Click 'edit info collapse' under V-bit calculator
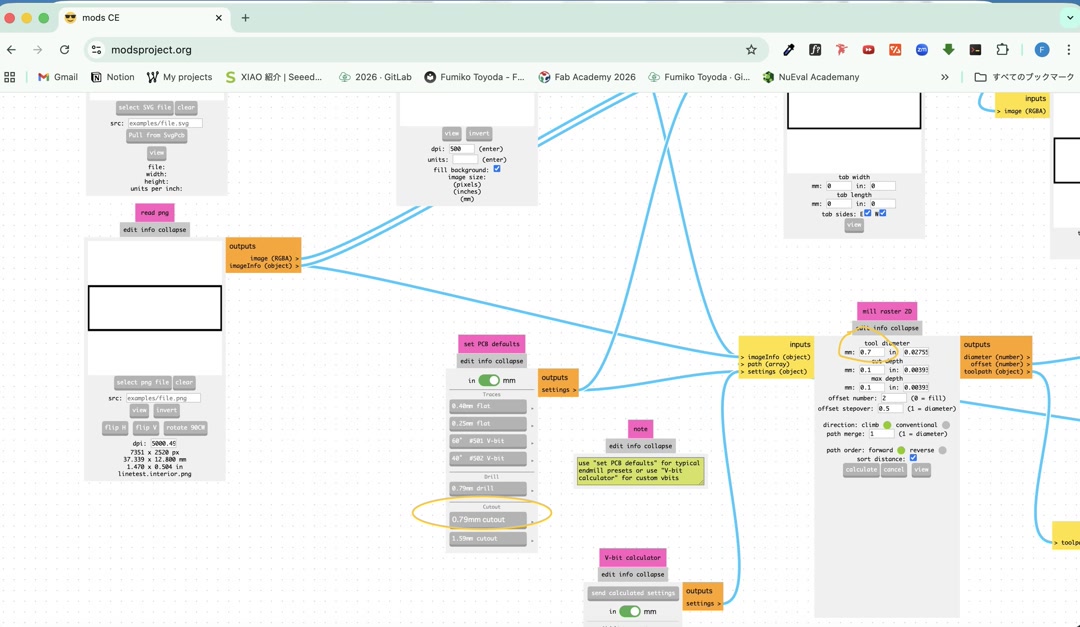The width and height of the screenshot is (1080, 627). (632, 574)
